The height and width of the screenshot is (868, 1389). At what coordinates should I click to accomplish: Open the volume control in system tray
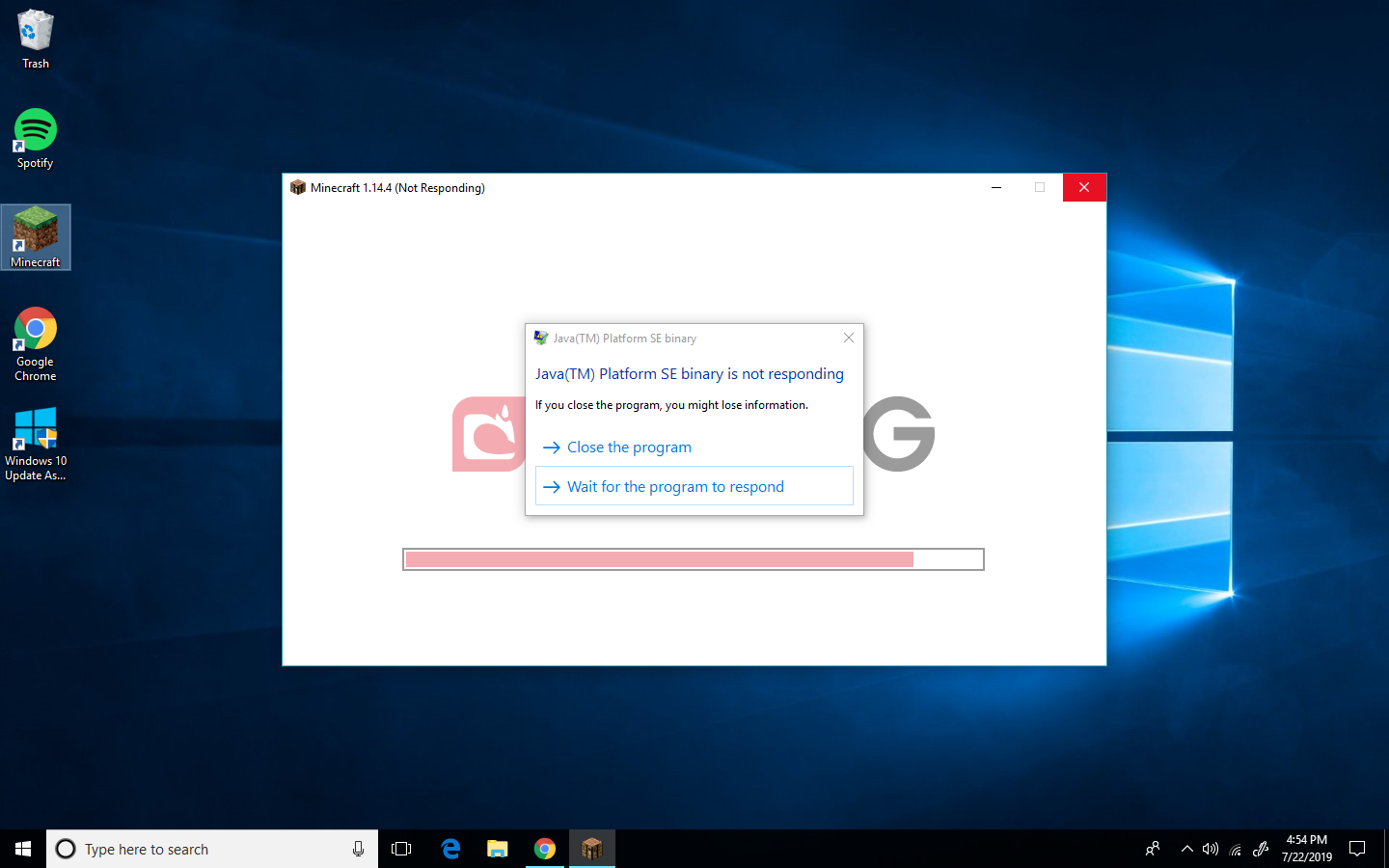(1210, 849)
